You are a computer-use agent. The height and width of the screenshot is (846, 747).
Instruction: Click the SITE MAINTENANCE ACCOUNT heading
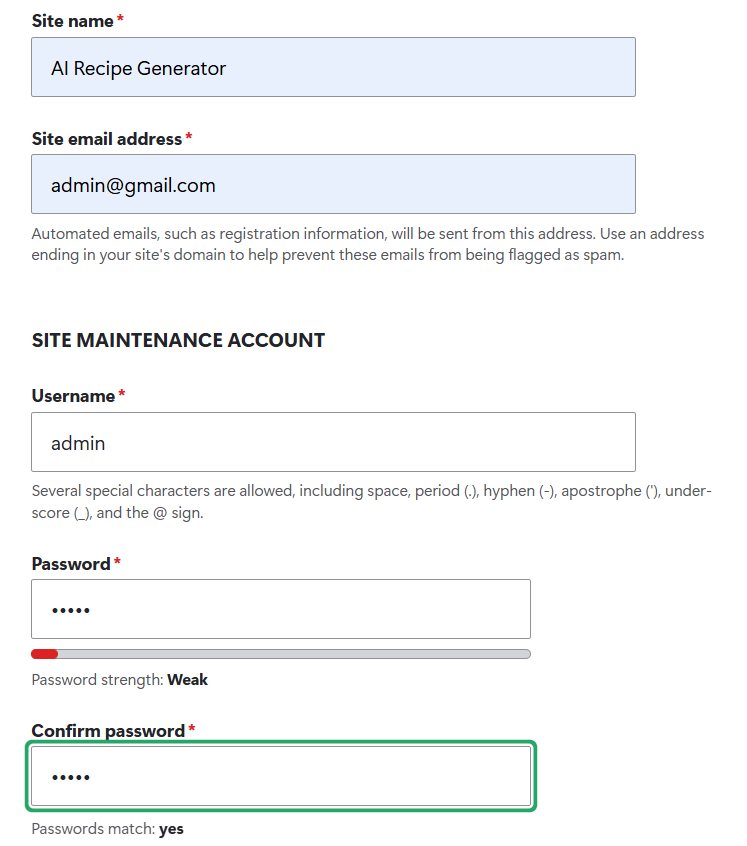coord(178,340)
